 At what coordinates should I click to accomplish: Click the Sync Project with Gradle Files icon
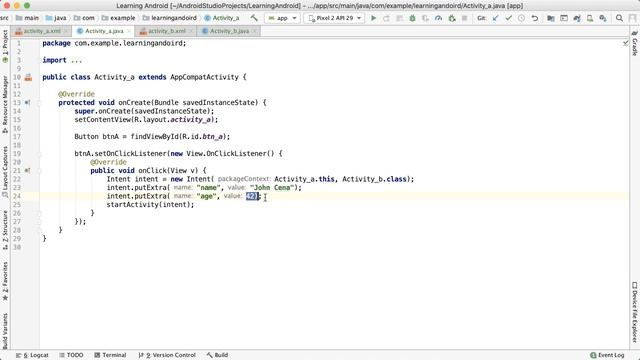577,18
